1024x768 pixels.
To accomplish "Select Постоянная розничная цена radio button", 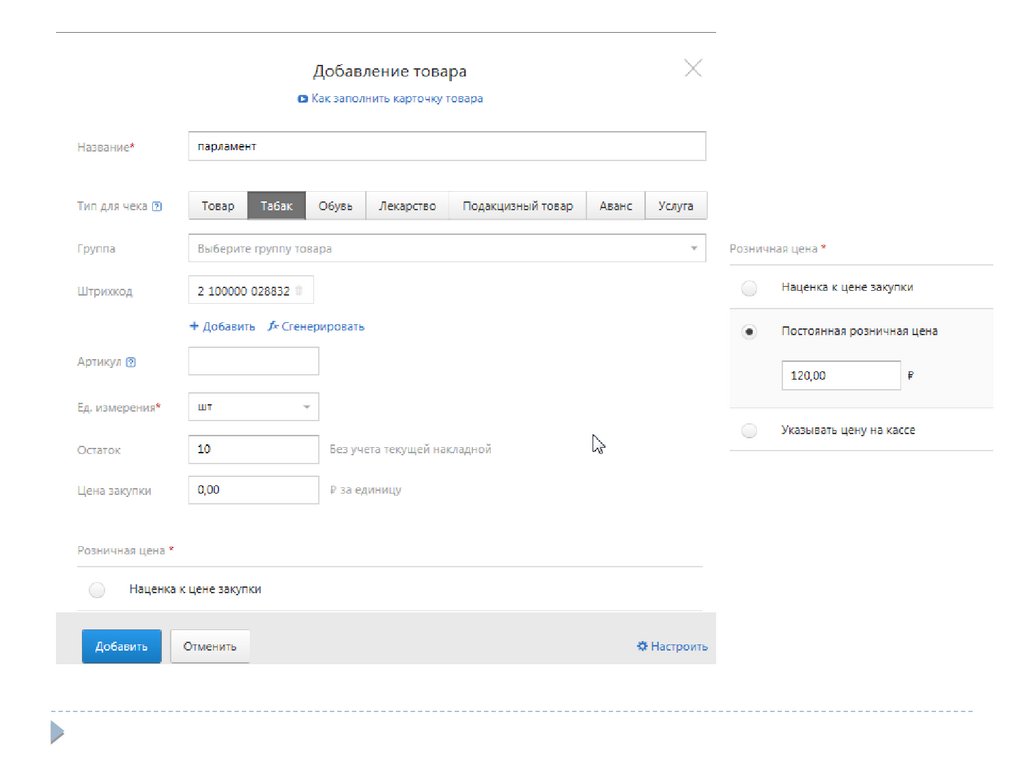I will [x=749, y=331].
